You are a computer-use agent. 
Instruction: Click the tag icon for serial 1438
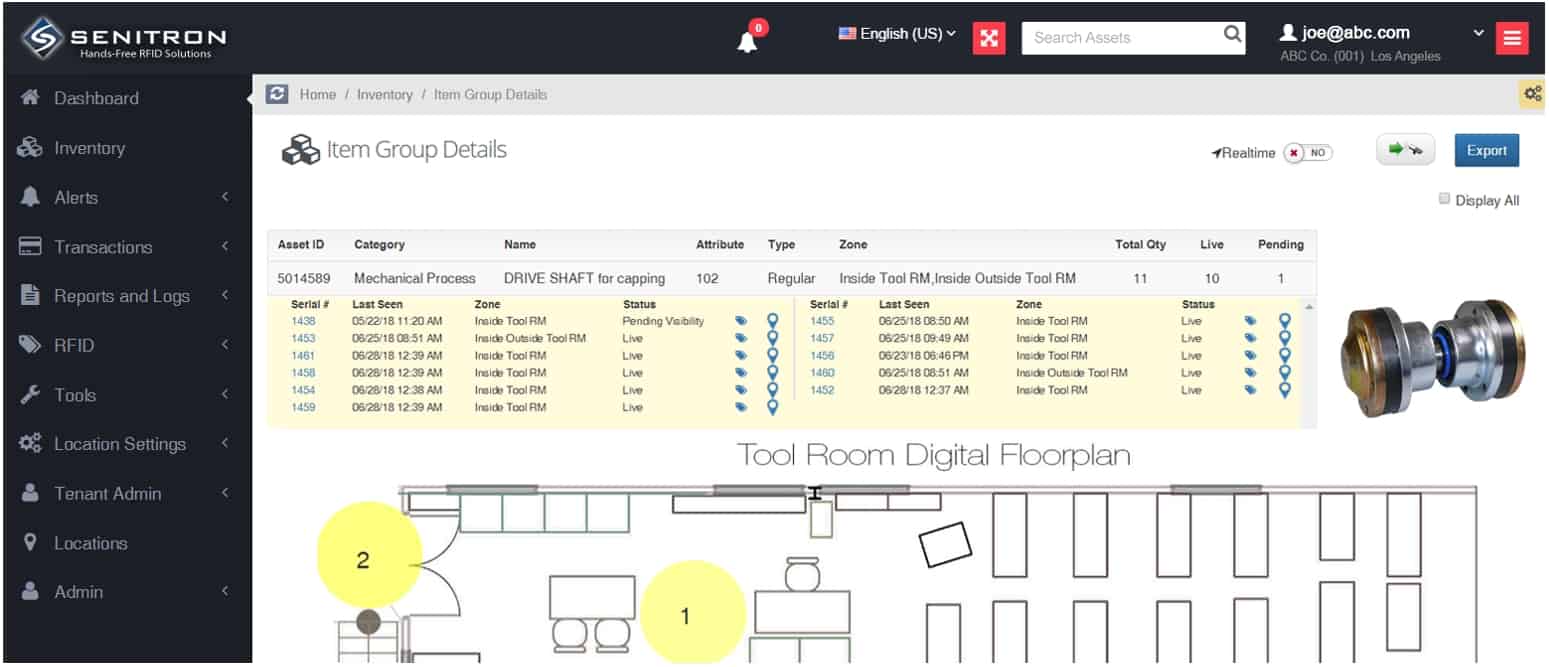coord(741,321)
